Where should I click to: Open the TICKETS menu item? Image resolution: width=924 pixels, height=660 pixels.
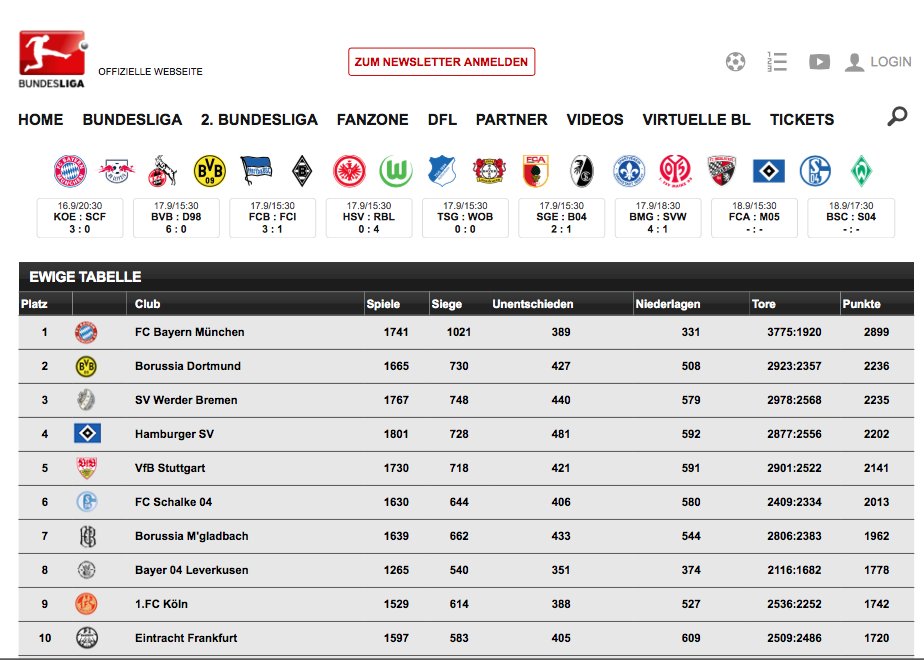(x=801, y=120)
